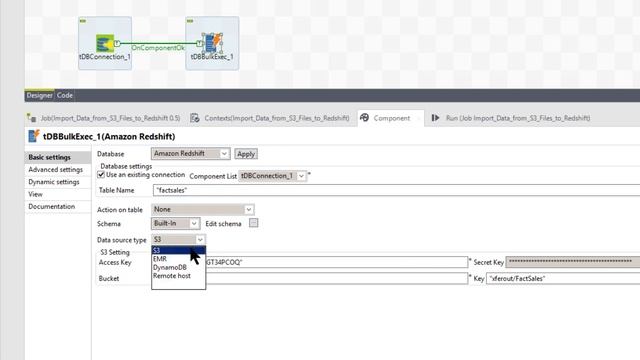
Task: Click the Edit schema button
Action: (253, 223)
